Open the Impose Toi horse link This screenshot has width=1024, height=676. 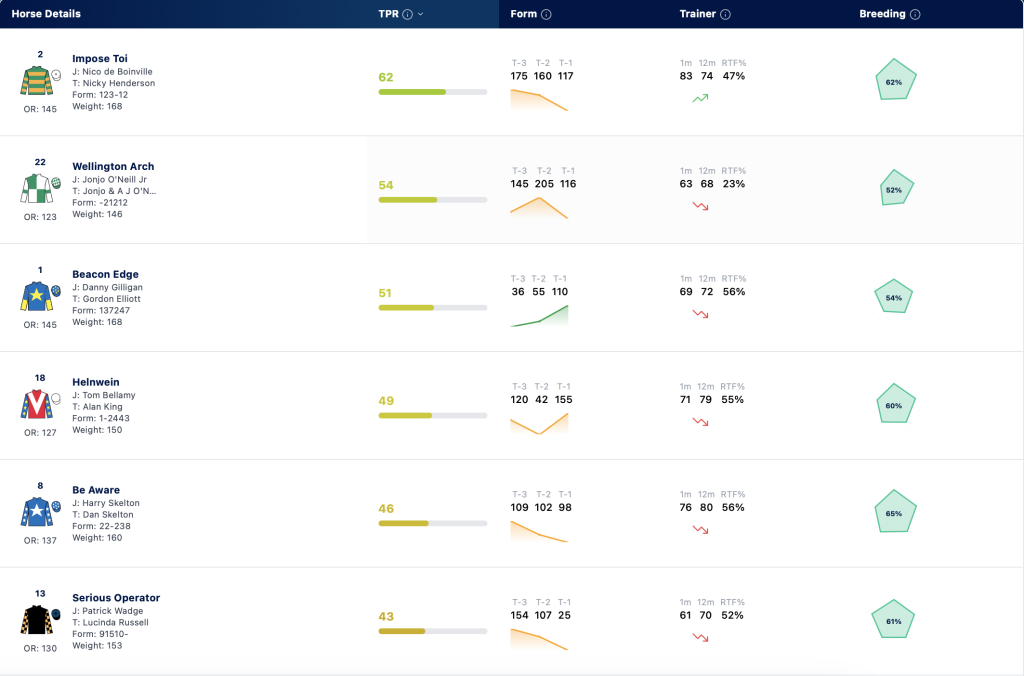(x=100, y=58)
